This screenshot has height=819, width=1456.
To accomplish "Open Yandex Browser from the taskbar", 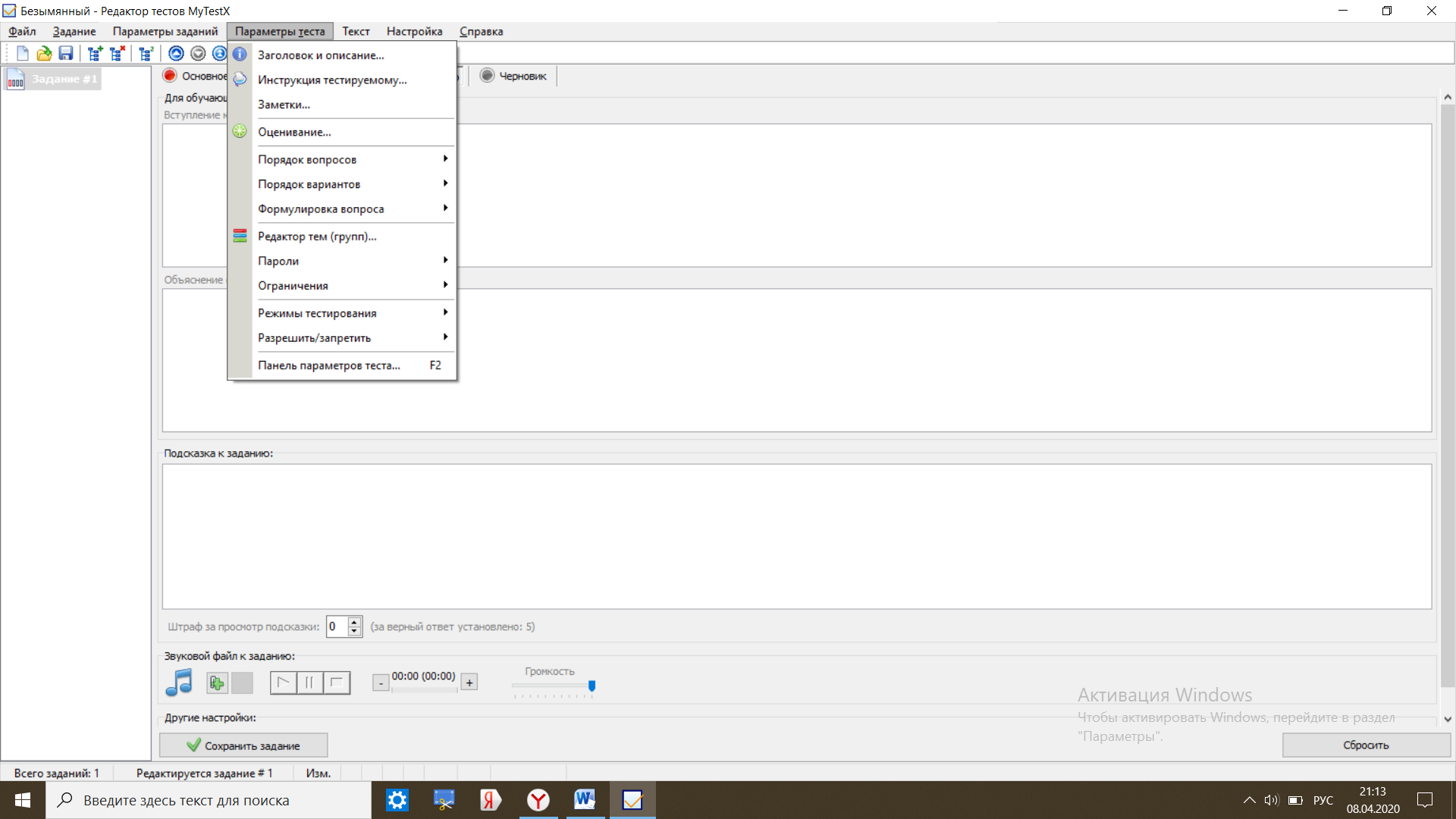I will click(x=538, y=800).
